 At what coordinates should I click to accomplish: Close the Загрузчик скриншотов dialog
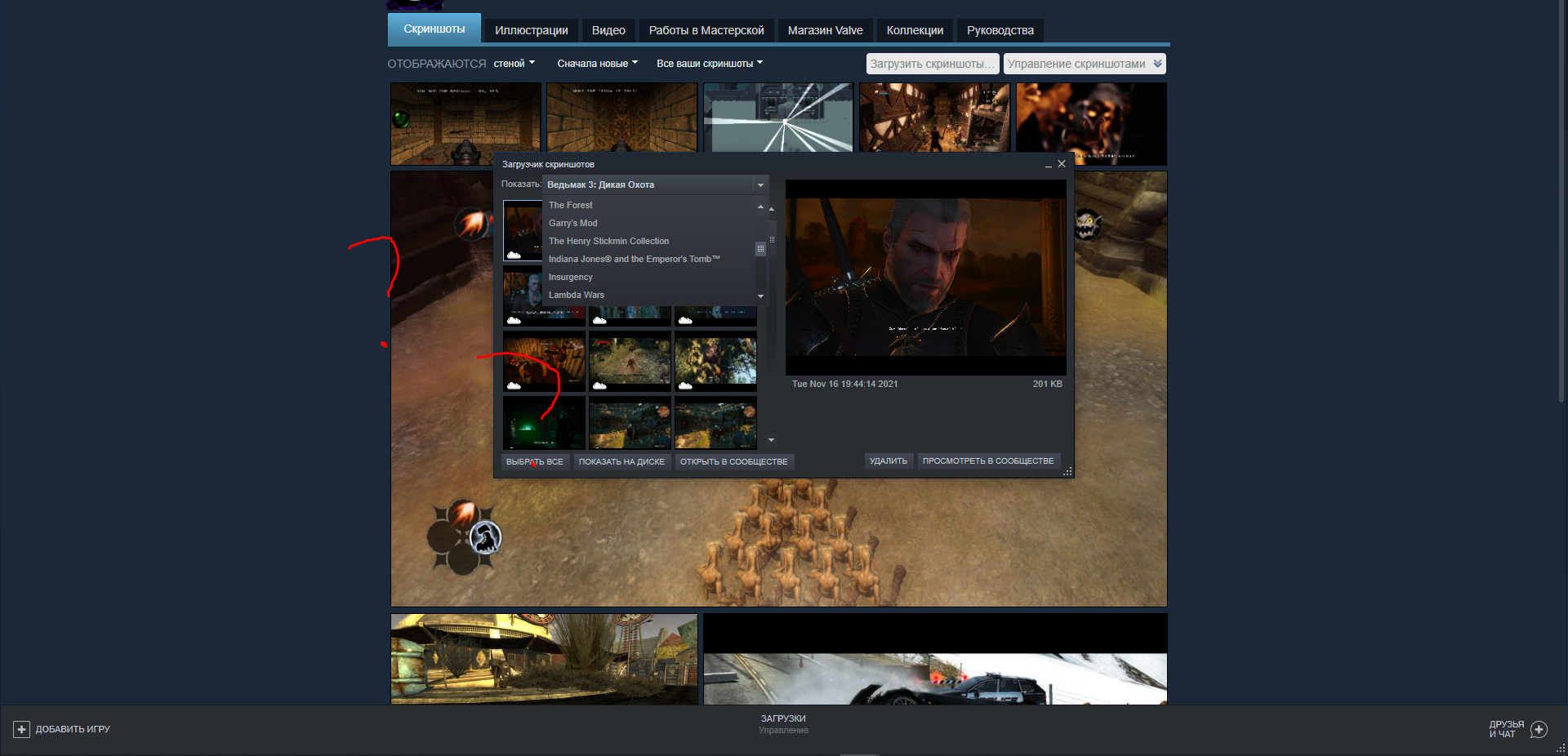[x=1062, y=164]
